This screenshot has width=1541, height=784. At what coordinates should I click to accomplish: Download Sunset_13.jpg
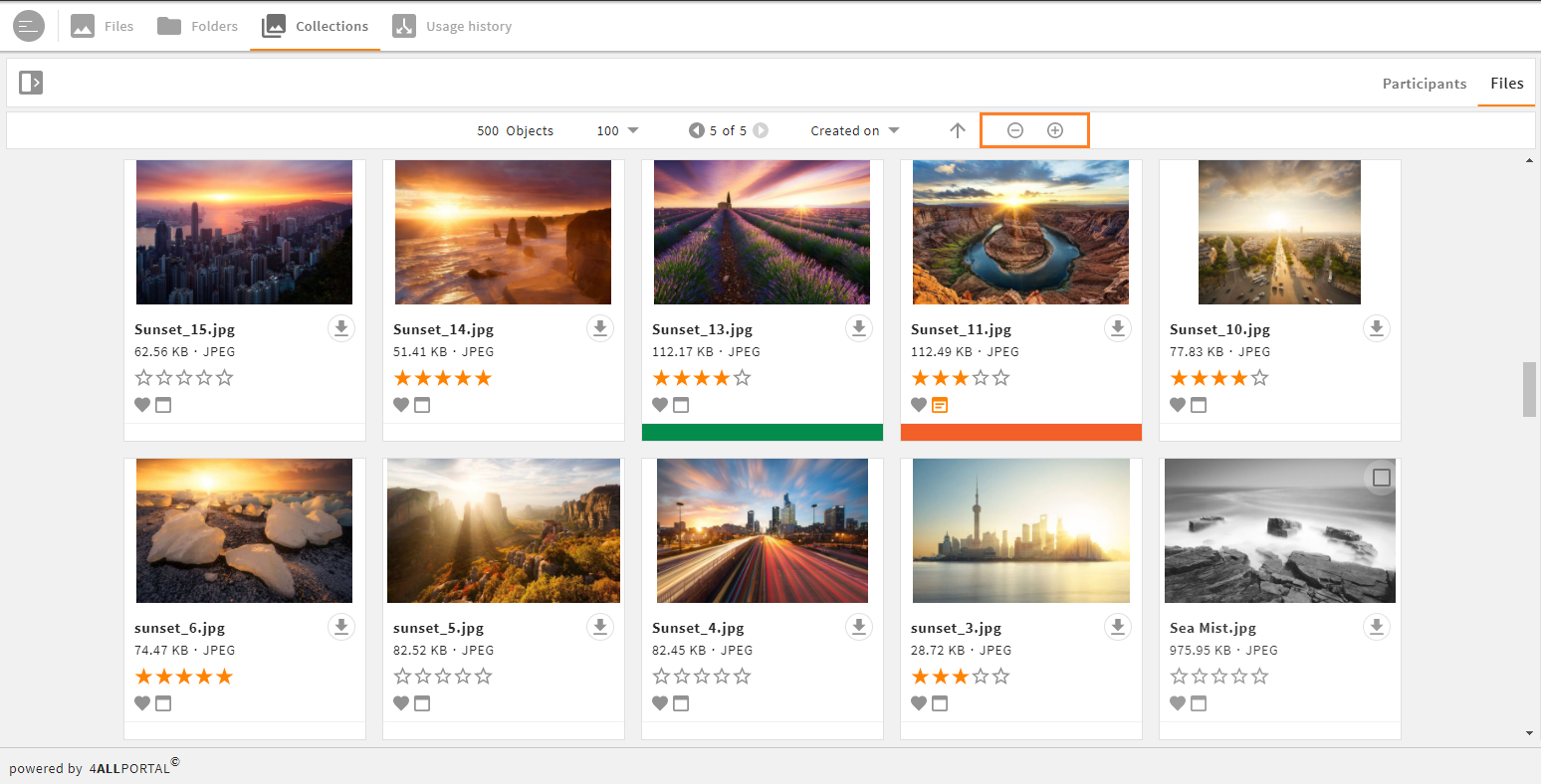(x=859, y=328)
